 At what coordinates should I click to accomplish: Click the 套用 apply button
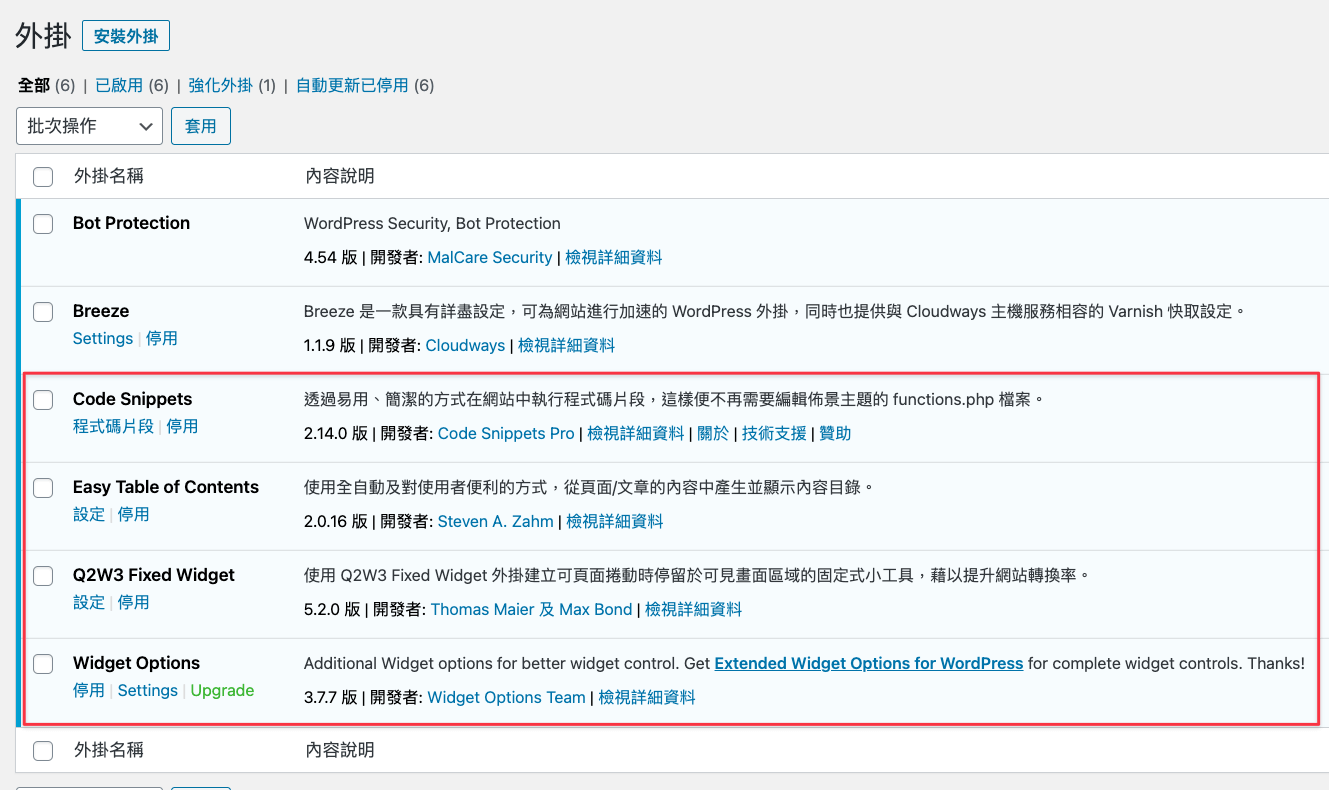tap(201, 126)
